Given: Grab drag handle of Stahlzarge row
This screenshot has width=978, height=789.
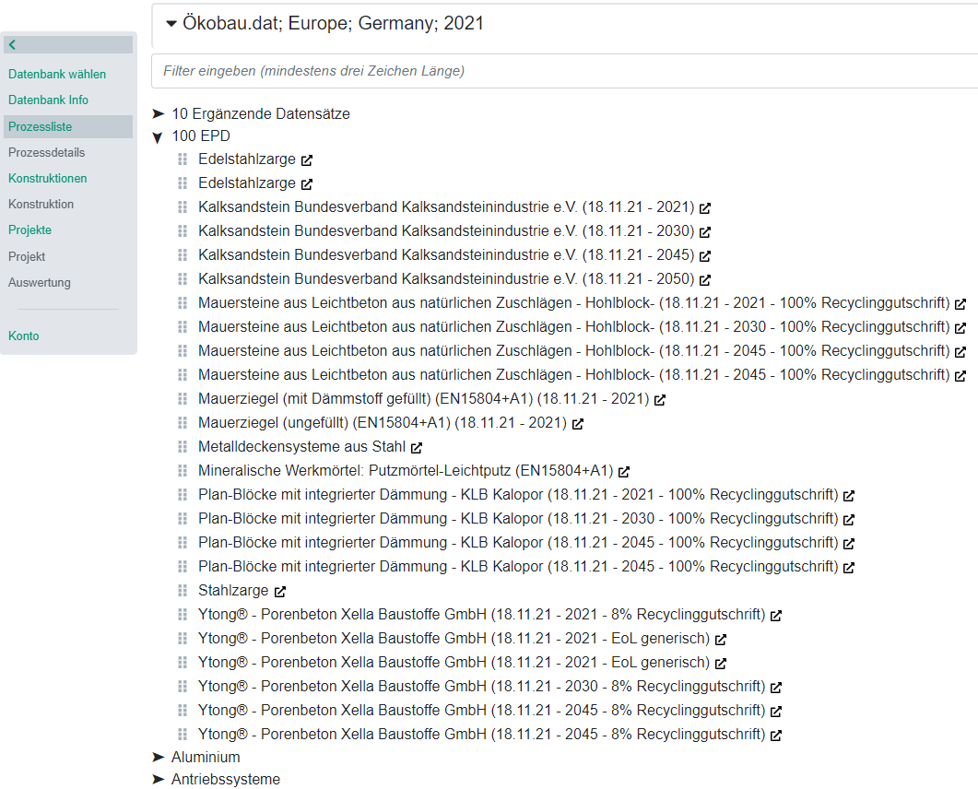Looking at the screenshot, I should (182, 590).
